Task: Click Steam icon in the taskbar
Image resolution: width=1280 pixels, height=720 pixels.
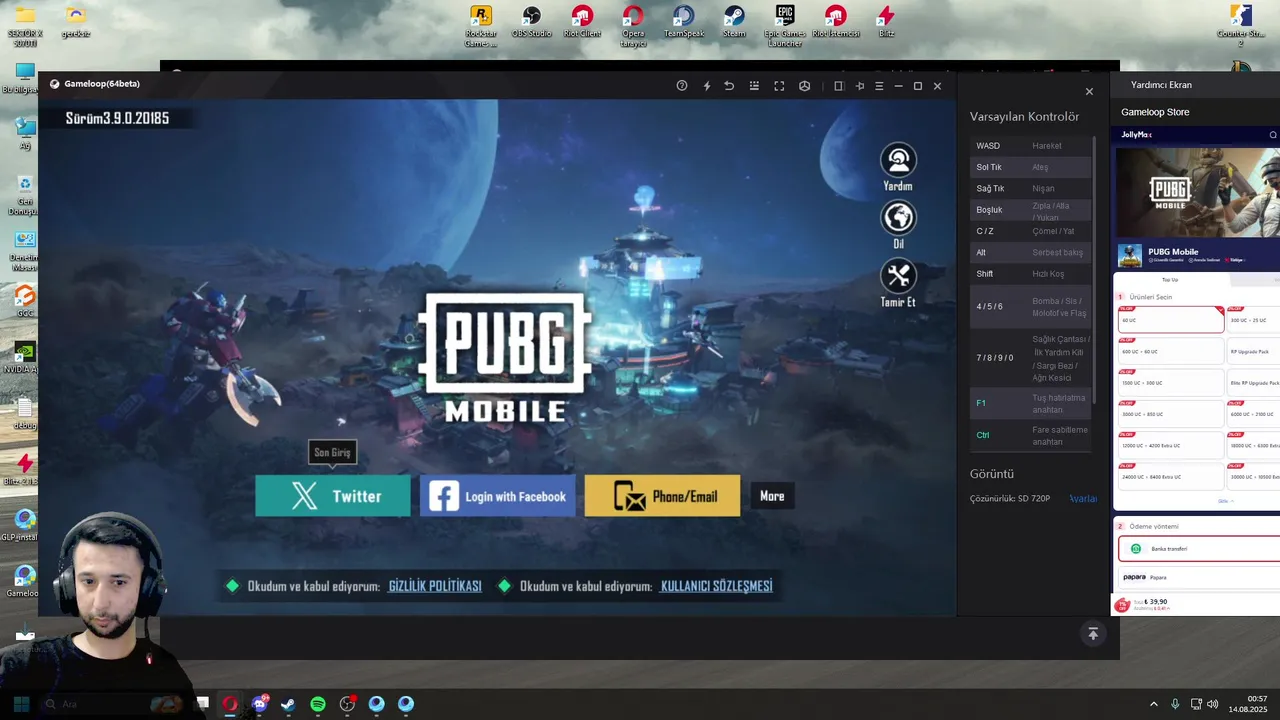Action: click(288, 704)
